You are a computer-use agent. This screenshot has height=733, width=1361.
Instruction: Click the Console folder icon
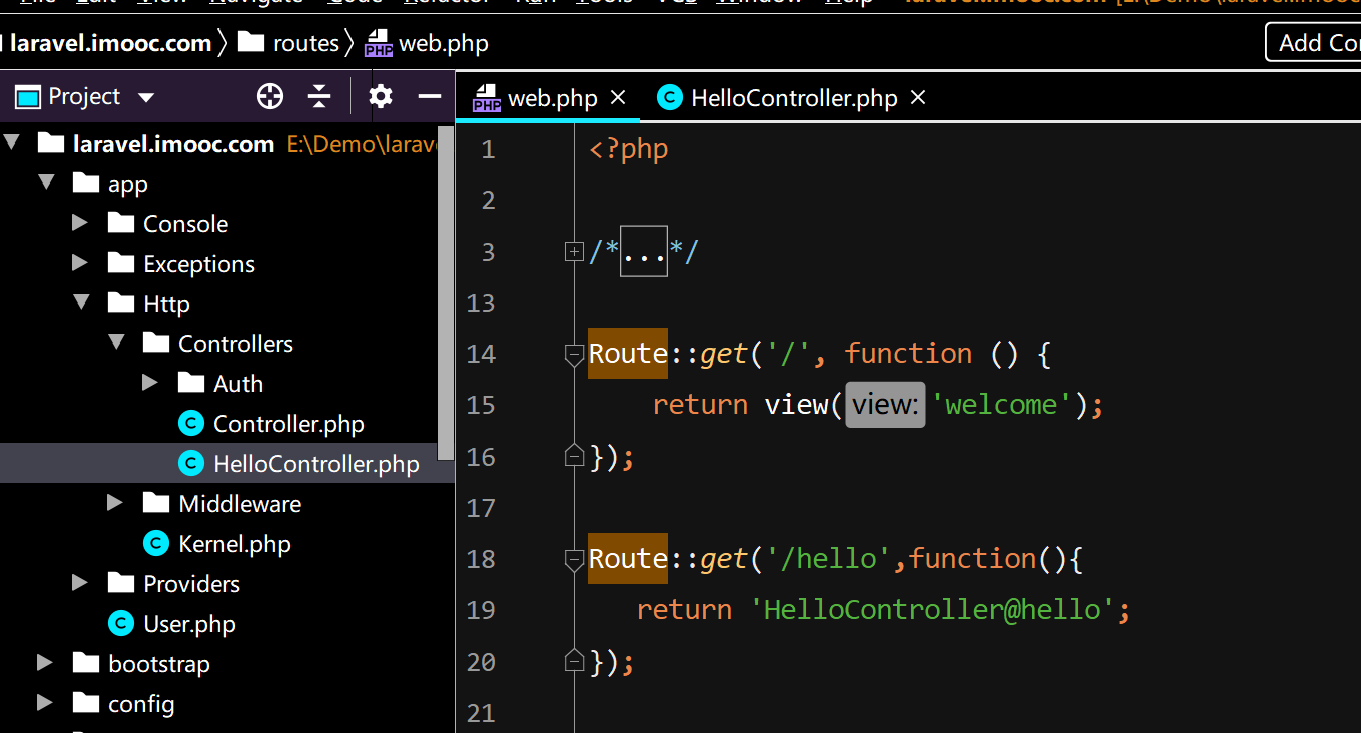point(121,222)
